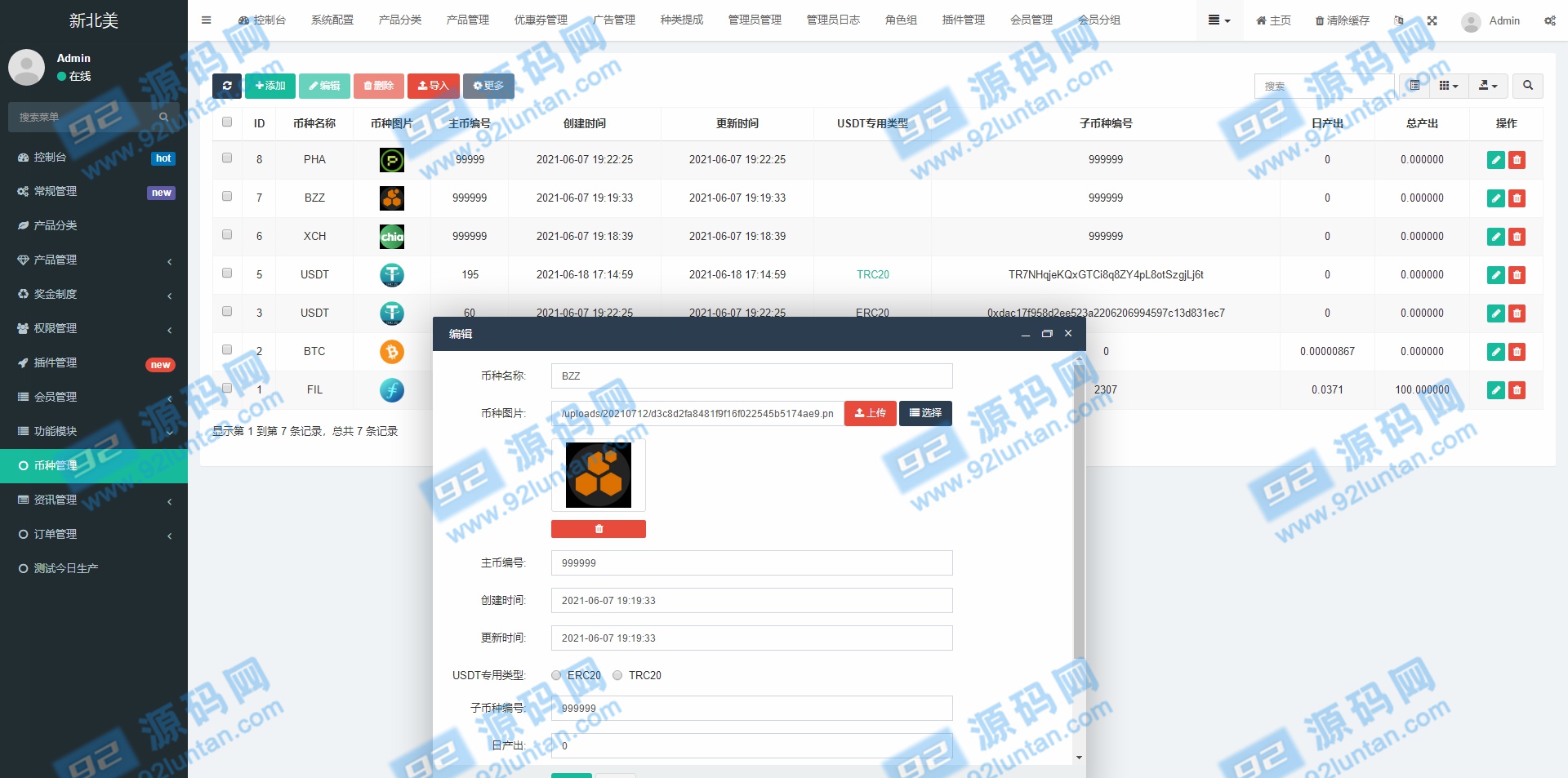Expand the 权限管理 sidebar menu
The width and height of the screenshot is (1568, 778).
click(x=94, y=328)
